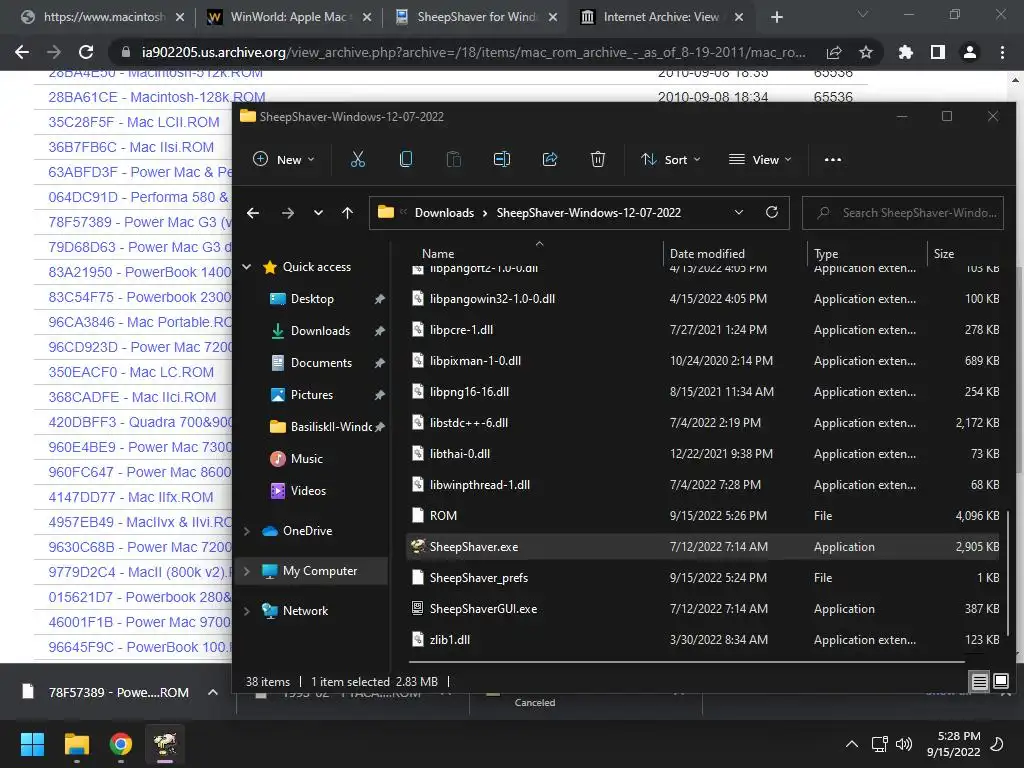1024x768 pixels.
Task: Open Mac IIfx.ROM link
Action: point(131,497)
